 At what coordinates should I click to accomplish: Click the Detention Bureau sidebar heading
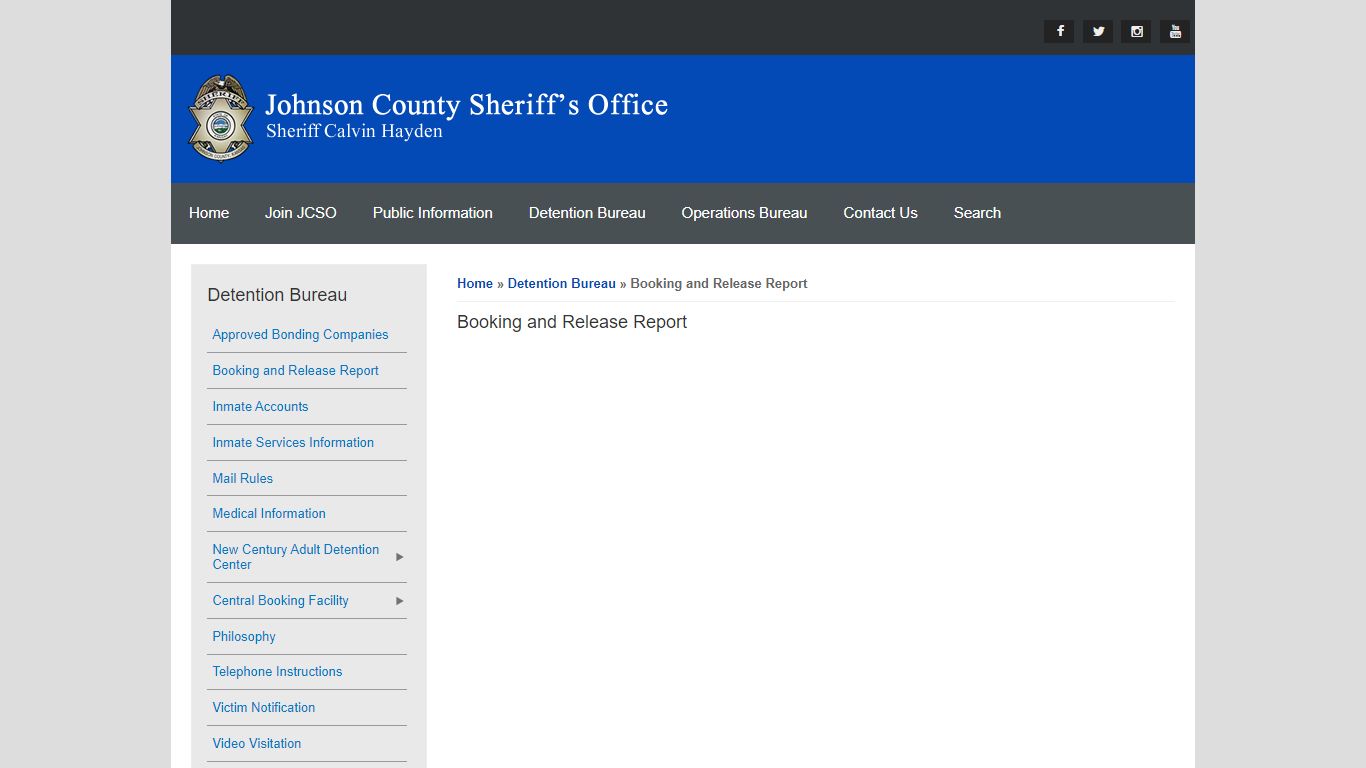point(277,295)
